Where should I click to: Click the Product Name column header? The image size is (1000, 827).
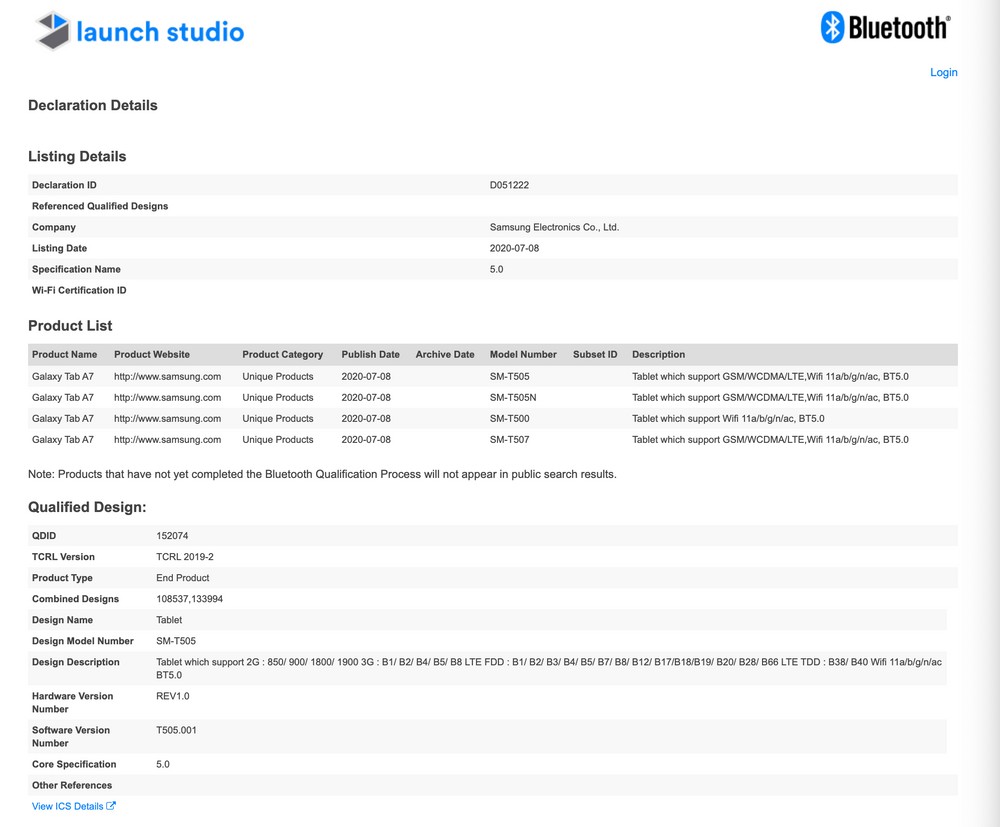64,355
